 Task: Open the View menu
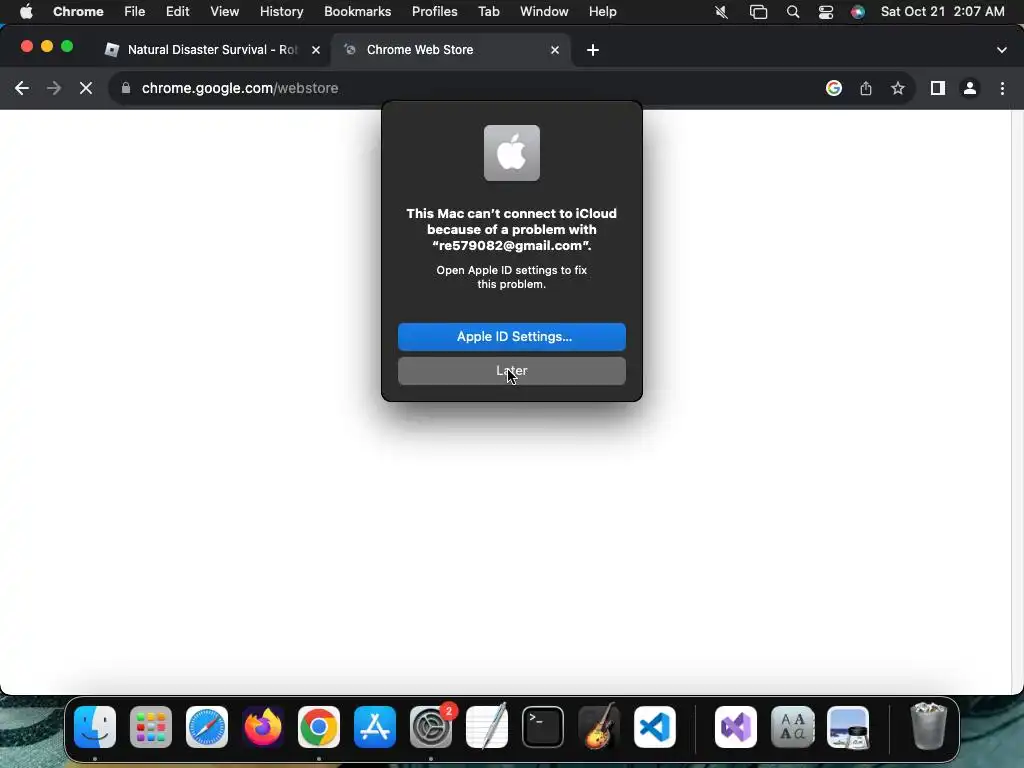(224, 12)
